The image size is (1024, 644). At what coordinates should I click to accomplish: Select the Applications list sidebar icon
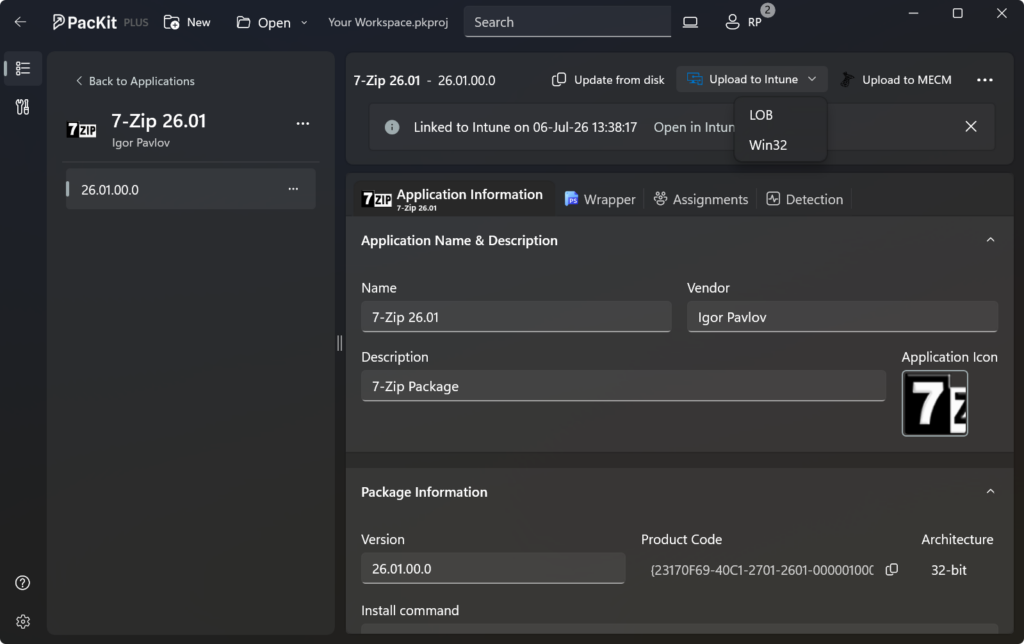23,68
